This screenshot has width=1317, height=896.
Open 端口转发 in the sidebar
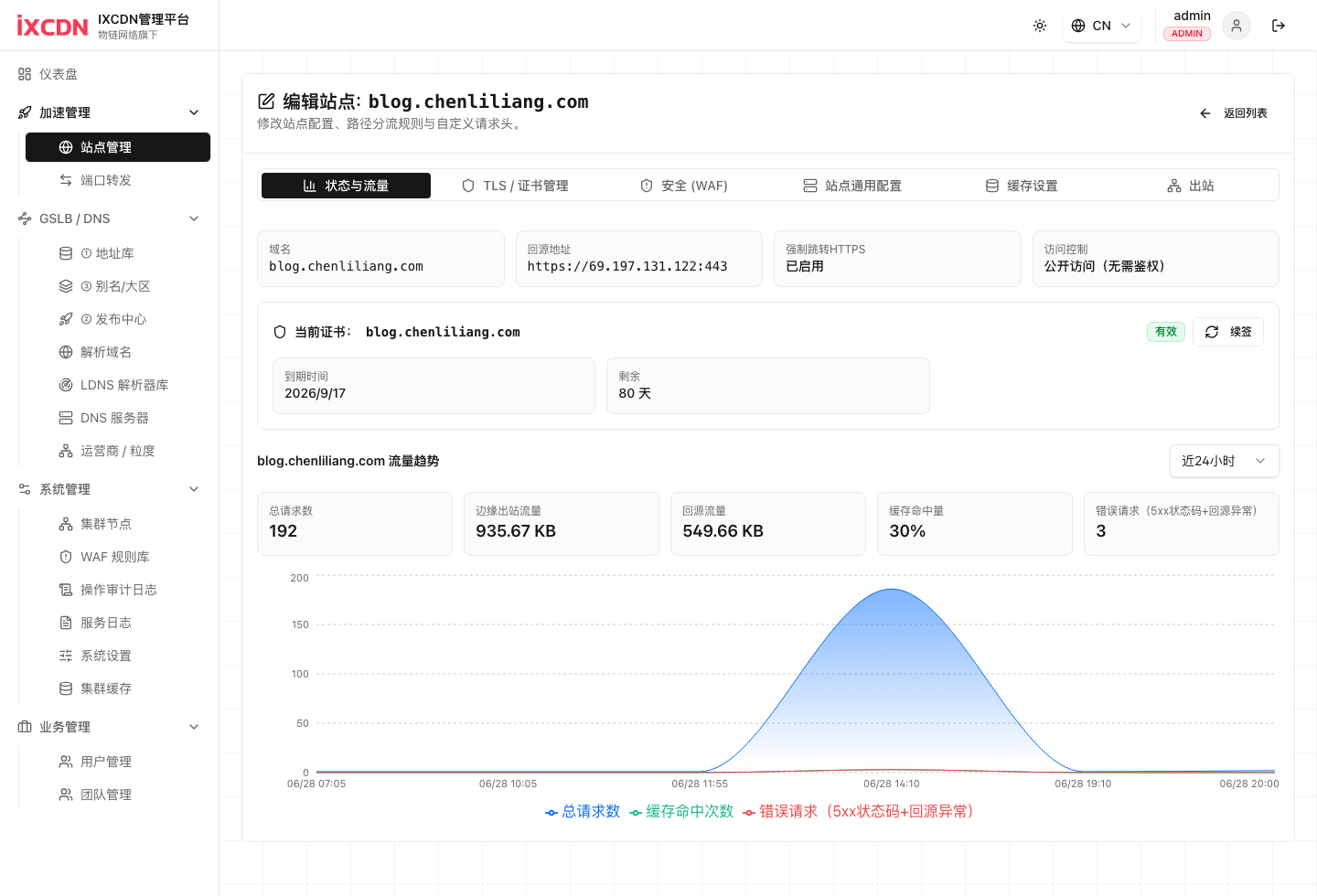point(117,180)
